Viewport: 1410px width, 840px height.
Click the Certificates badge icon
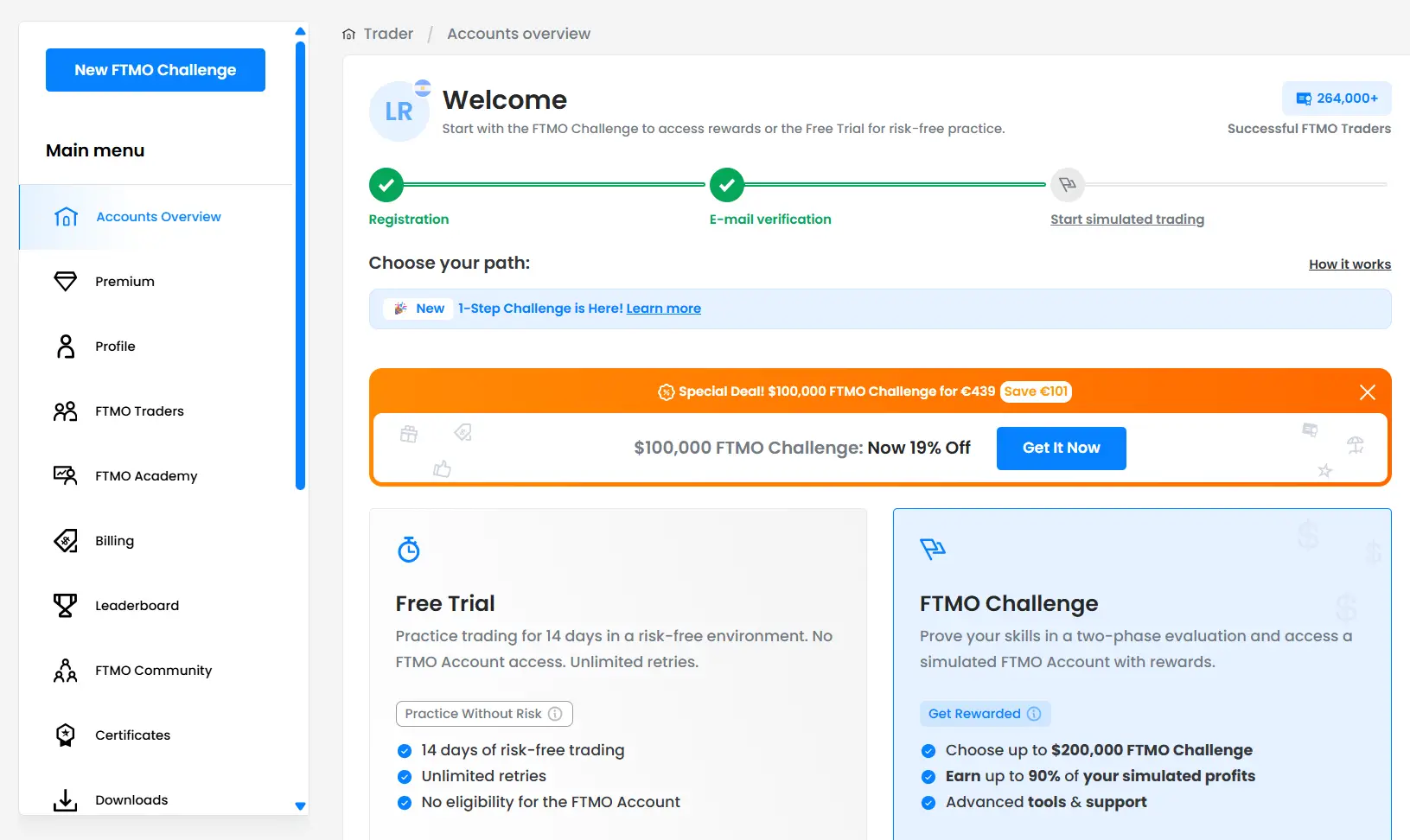pos(66,735)
